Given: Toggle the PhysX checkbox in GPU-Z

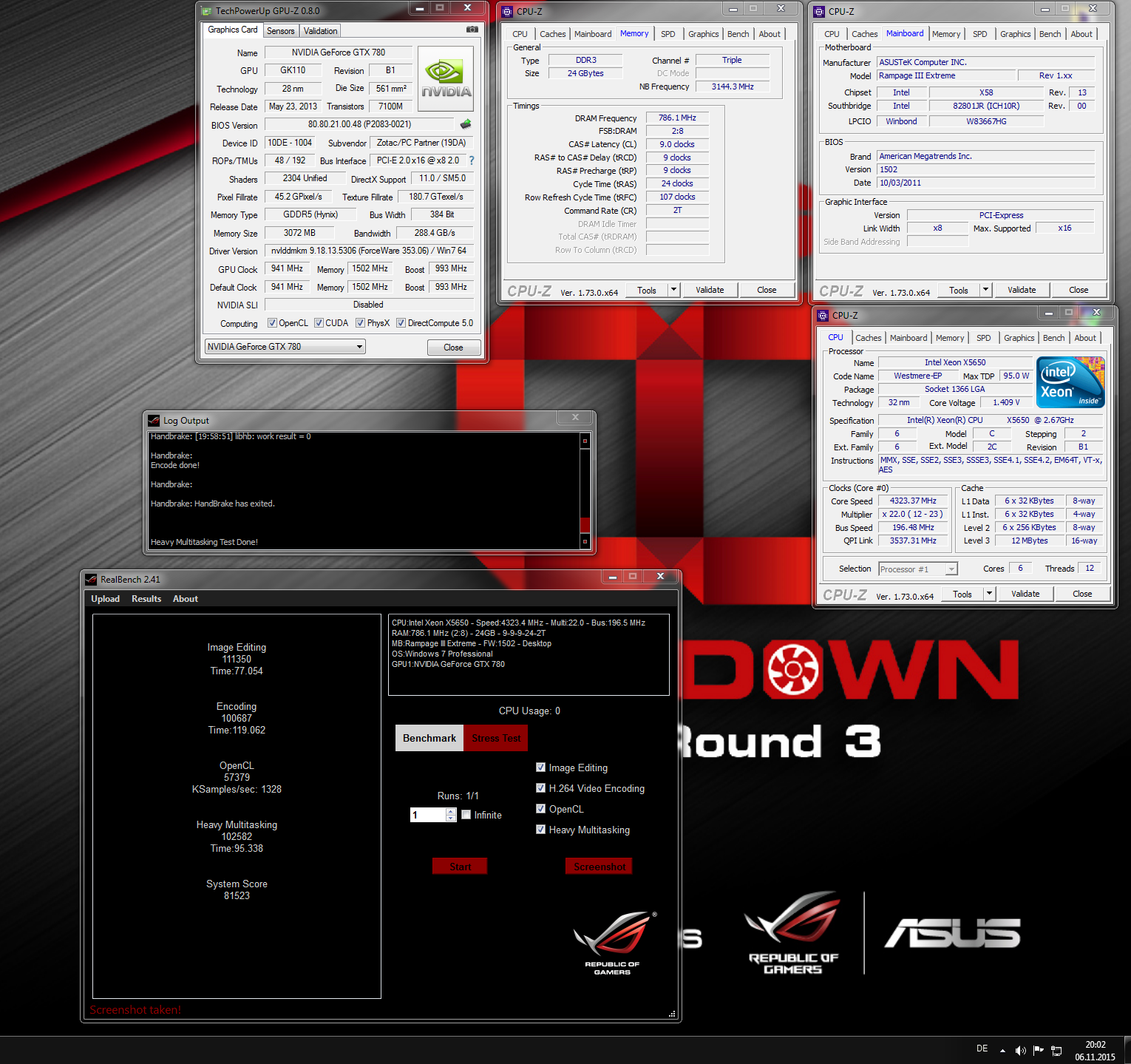Looking at the screenshot, I should click(360, 323).
